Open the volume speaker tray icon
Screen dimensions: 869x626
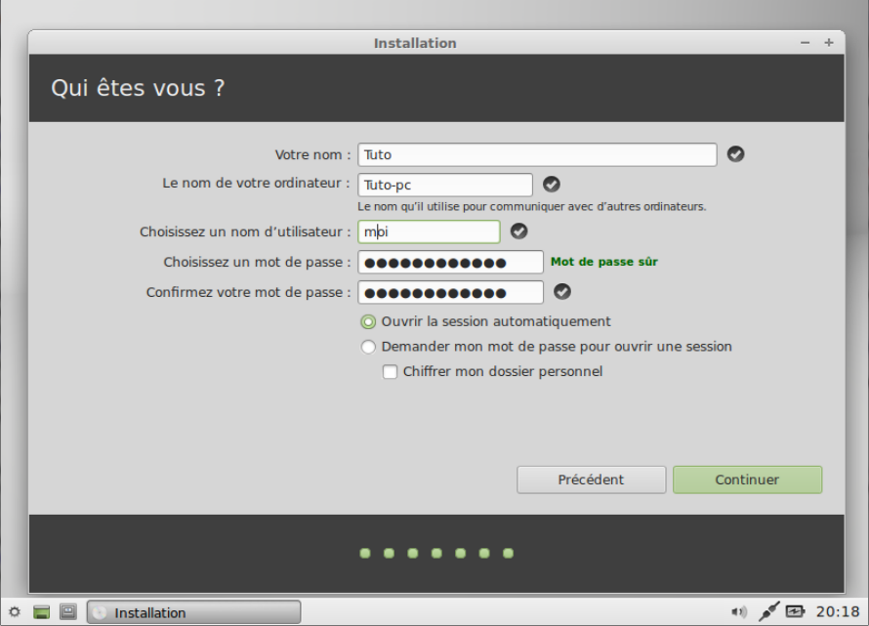(739, 612)
